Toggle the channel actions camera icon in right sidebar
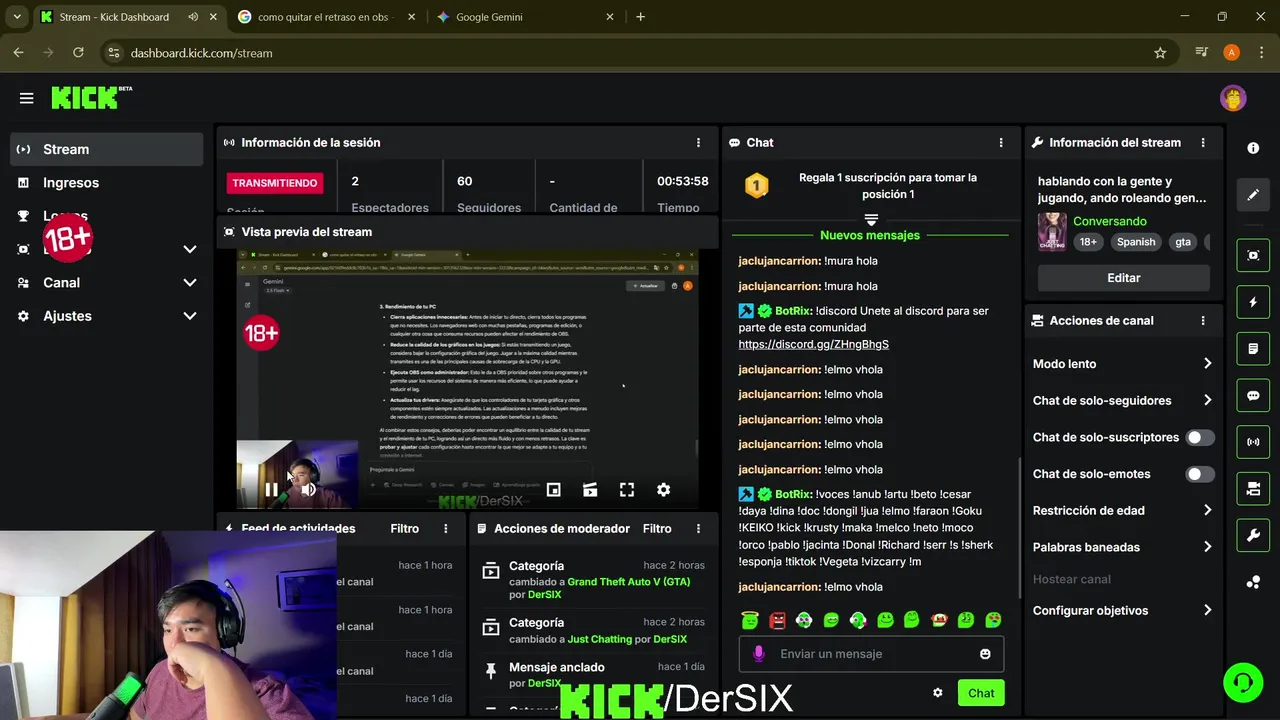Screen dimensions: 1280x720 tap(1253, 488)
